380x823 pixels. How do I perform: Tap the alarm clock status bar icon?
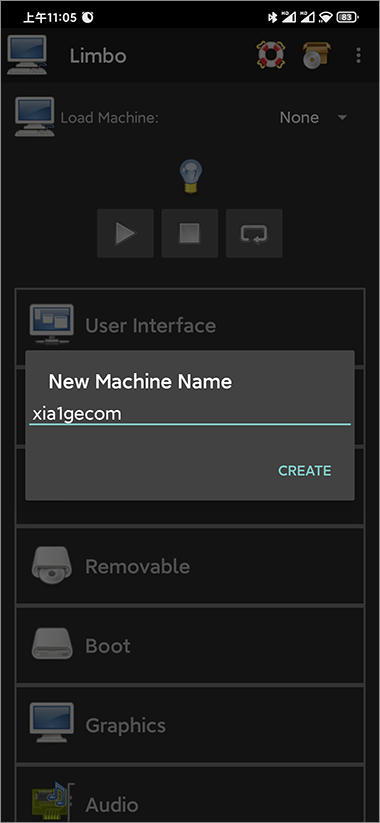pyautogui.click(x=88, y=17)
